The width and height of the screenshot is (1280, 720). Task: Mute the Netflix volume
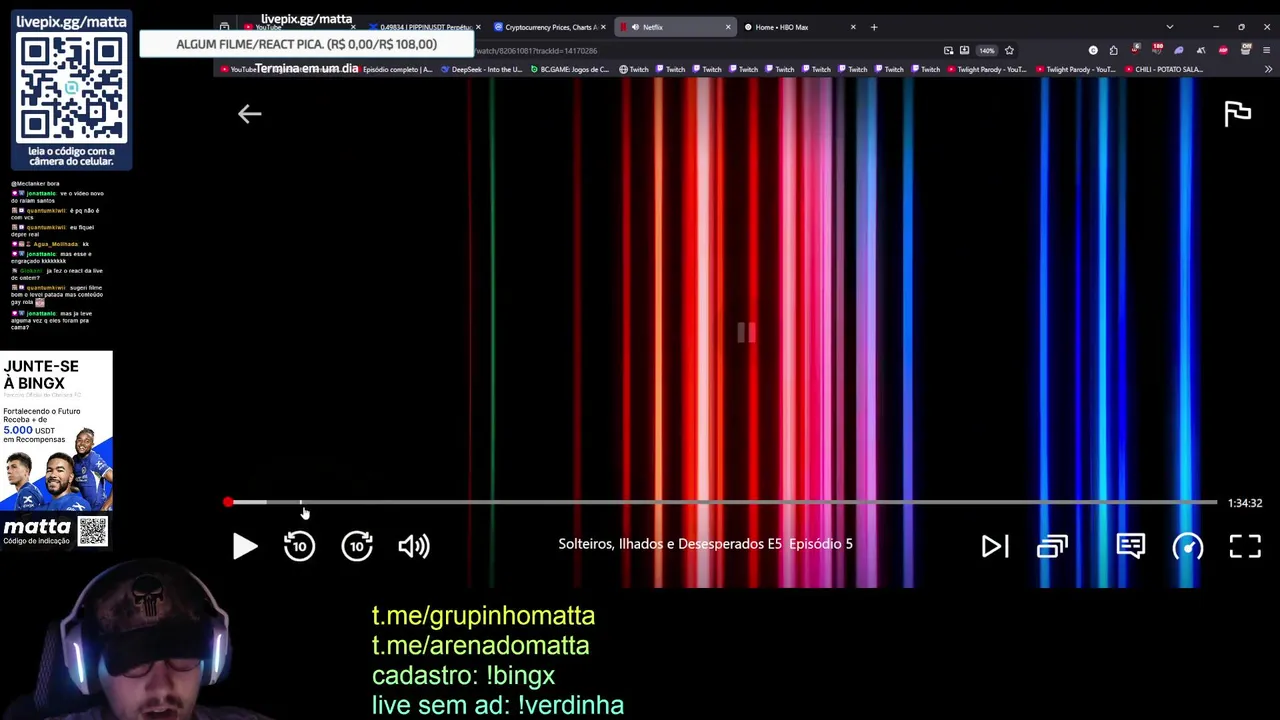pyautogui.click(x=414, y=546)
